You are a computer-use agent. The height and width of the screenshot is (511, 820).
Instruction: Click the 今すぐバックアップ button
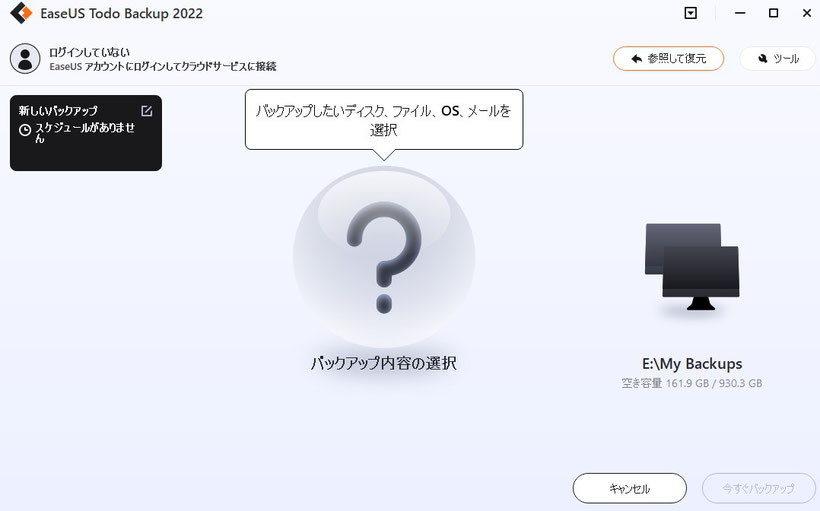[758, 489]
